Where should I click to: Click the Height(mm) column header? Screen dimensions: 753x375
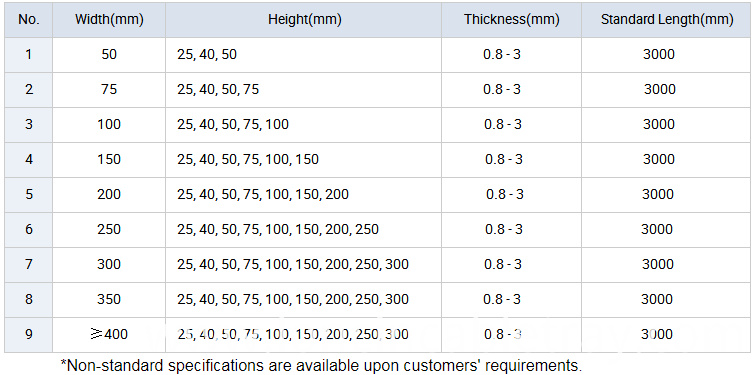304,20
